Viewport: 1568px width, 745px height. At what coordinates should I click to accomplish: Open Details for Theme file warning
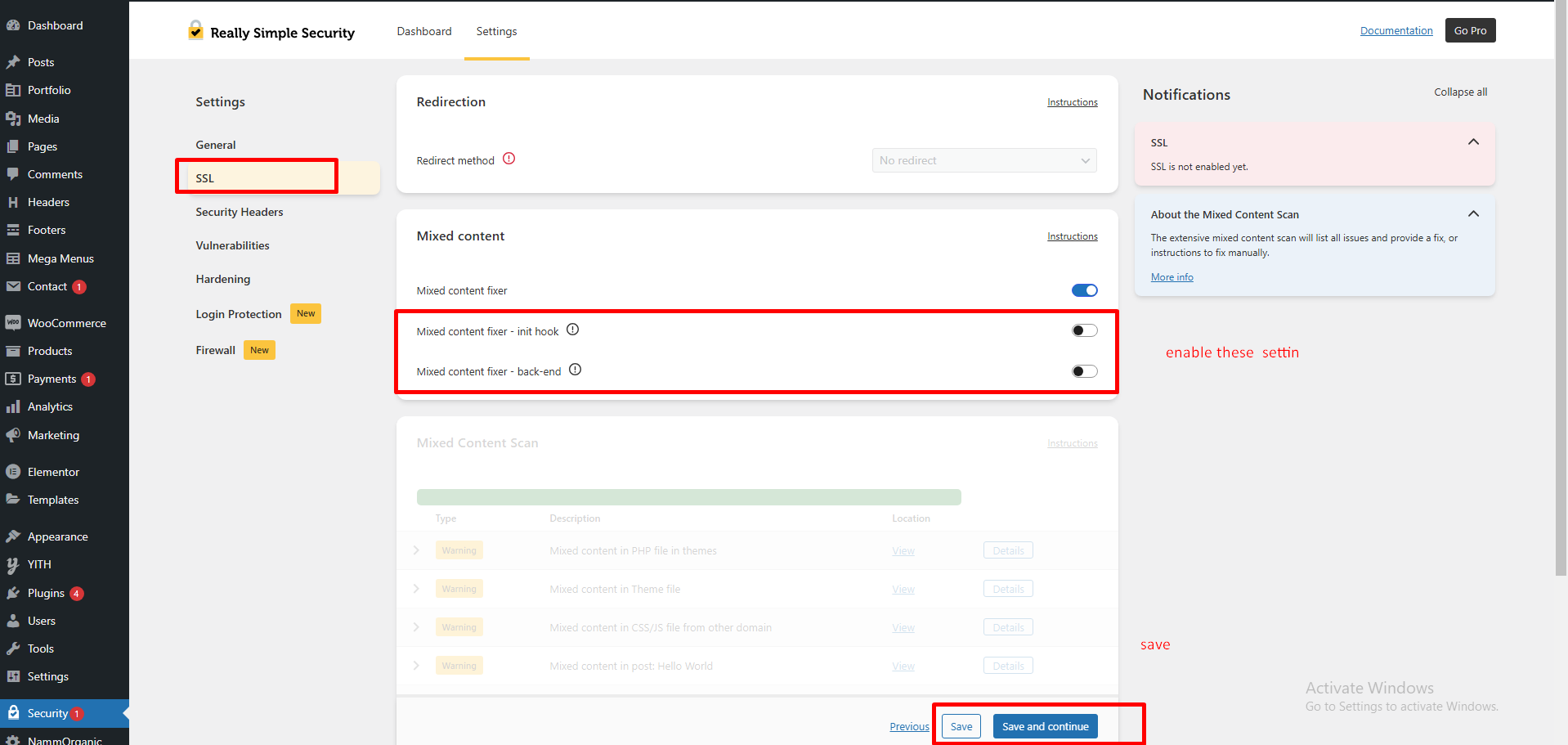1008,589
